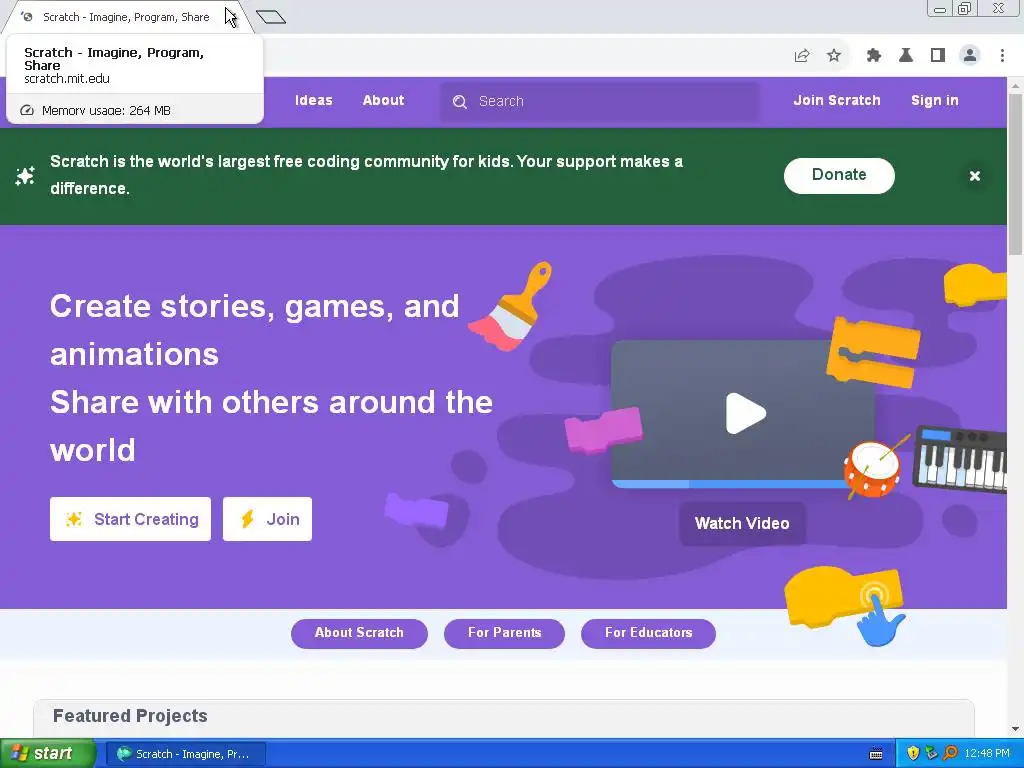Click the Start Creating button
Viewport: 1024px width, 768px height.
click(x=131, y=519)
